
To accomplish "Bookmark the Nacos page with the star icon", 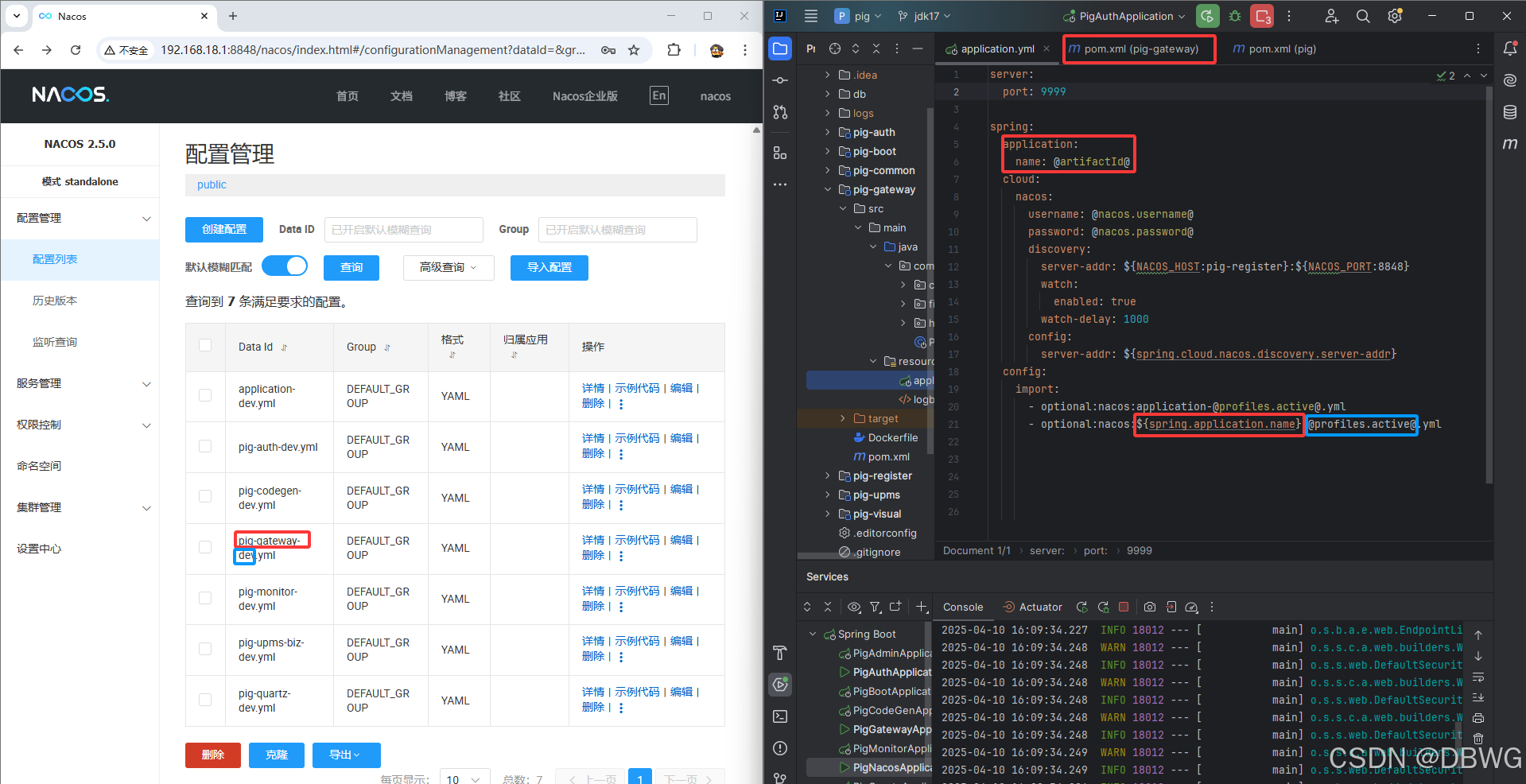I will (x=634, y=50).
